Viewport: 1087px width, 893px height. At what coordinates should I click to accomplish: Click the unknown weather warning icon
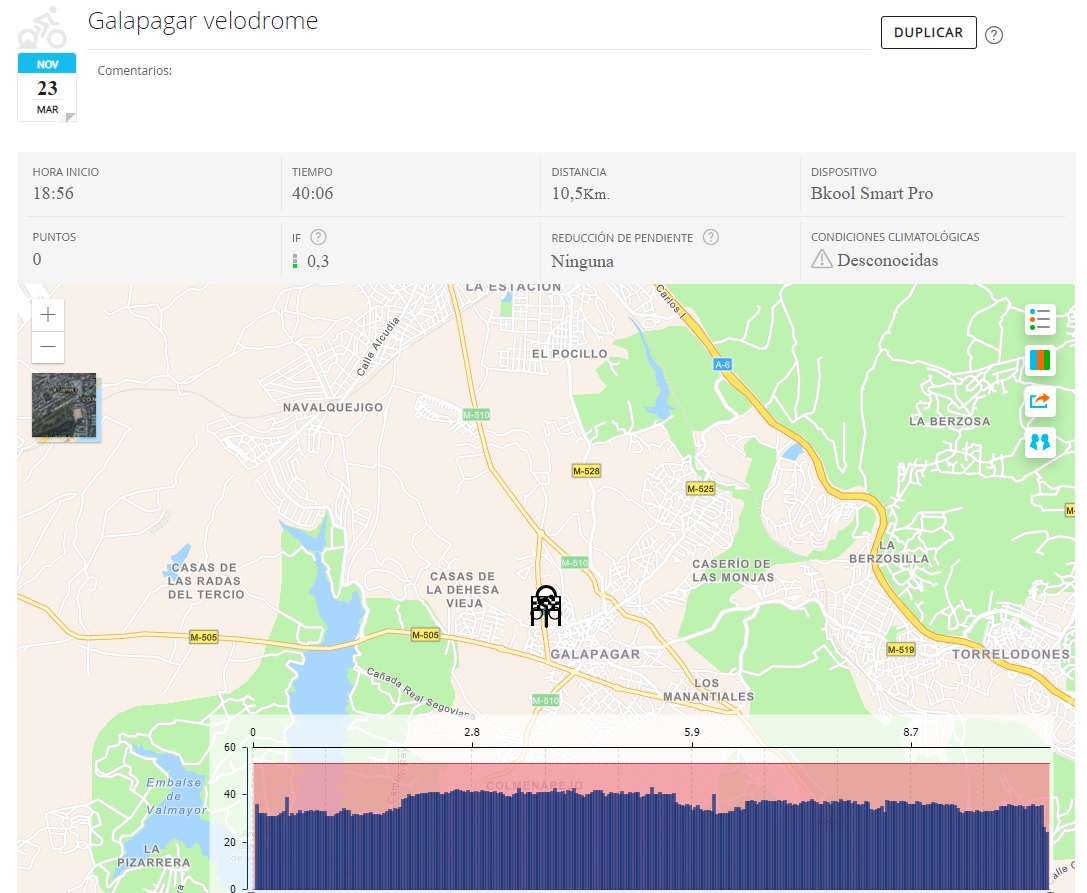click(x=821, y=259)
